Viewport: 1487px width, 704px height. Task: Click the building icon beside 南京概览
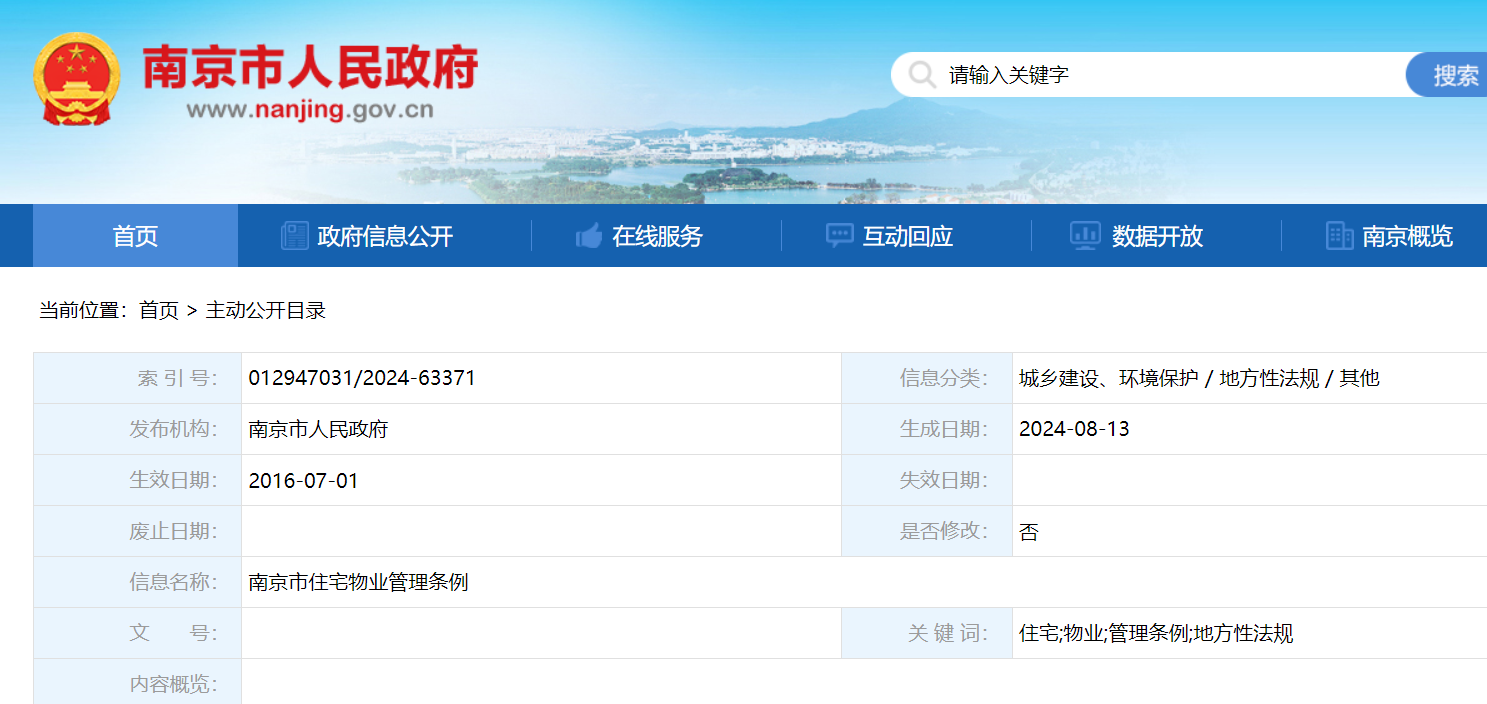click(1339, 236)
